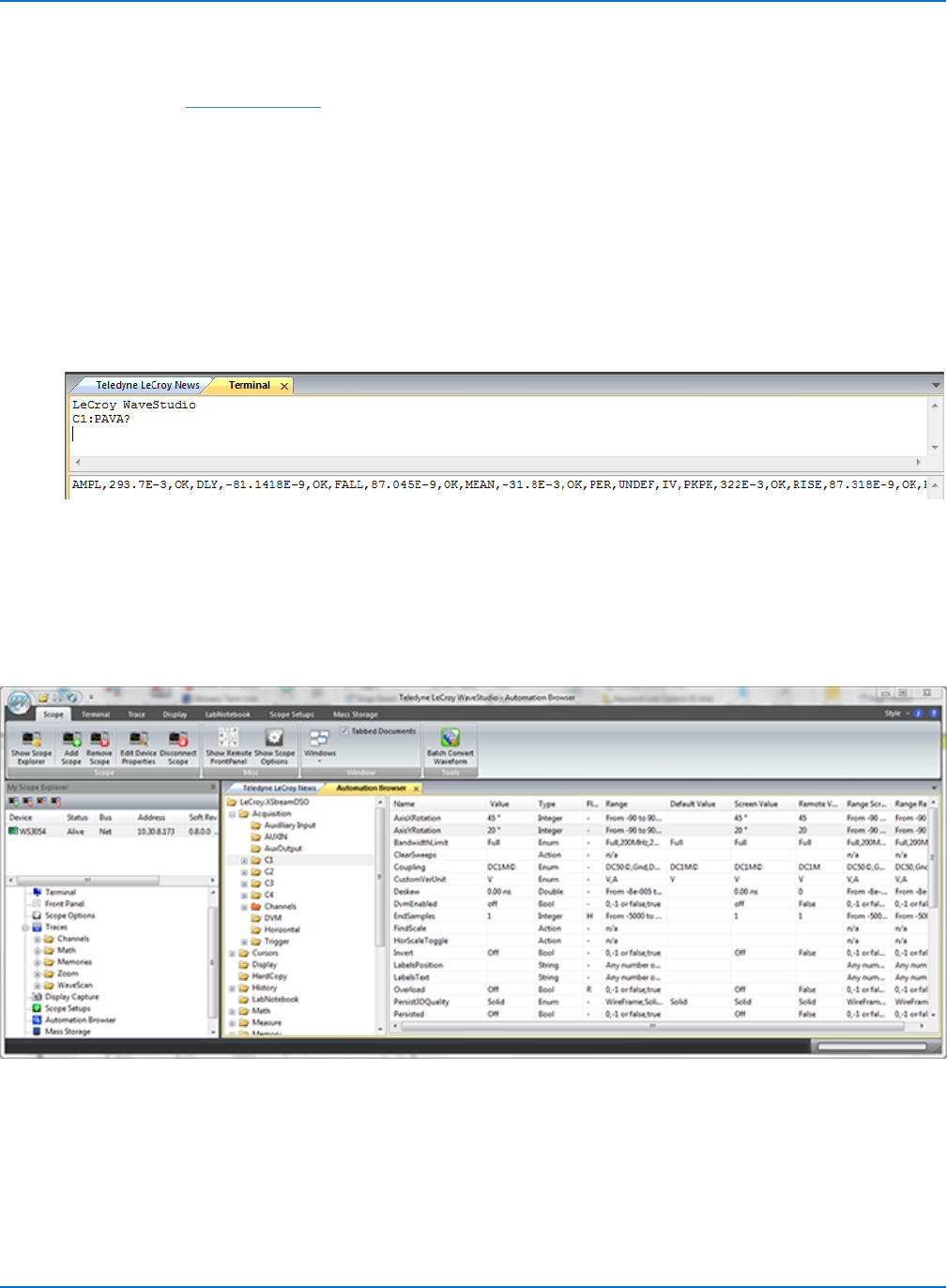Open the tab list arrow in Terminal pane
947x1288 pixels.
(x=935, y=385)
